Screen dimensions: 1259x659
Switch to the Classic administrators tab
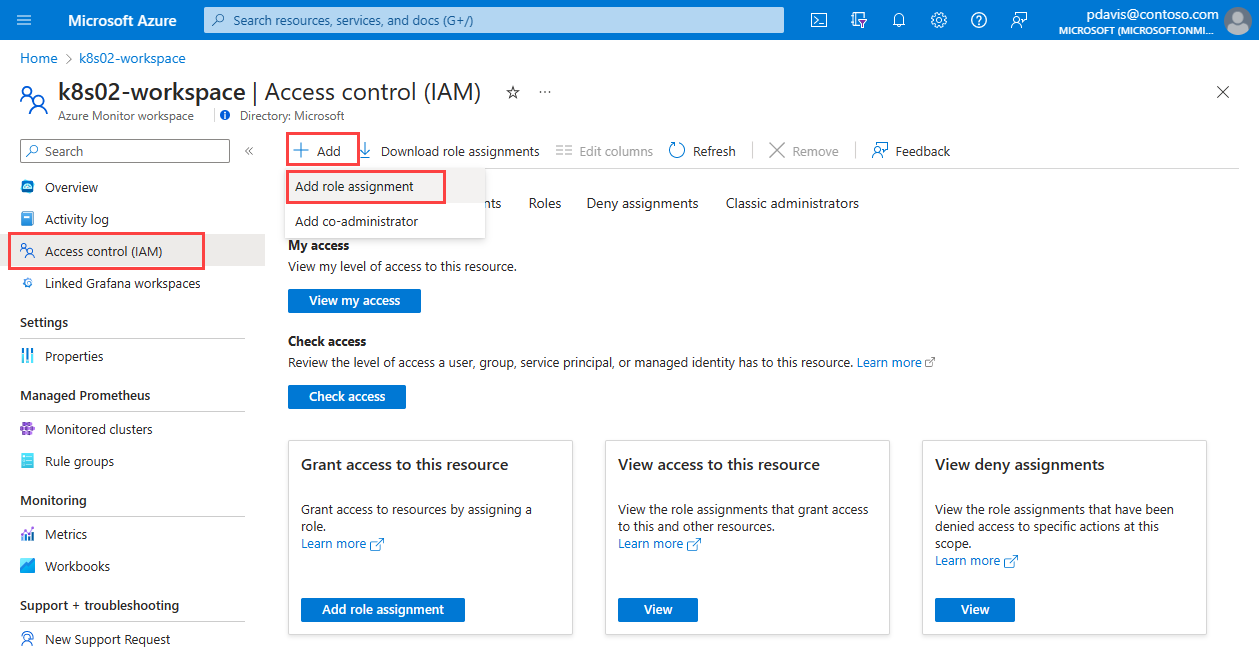[x=792, y=203]
